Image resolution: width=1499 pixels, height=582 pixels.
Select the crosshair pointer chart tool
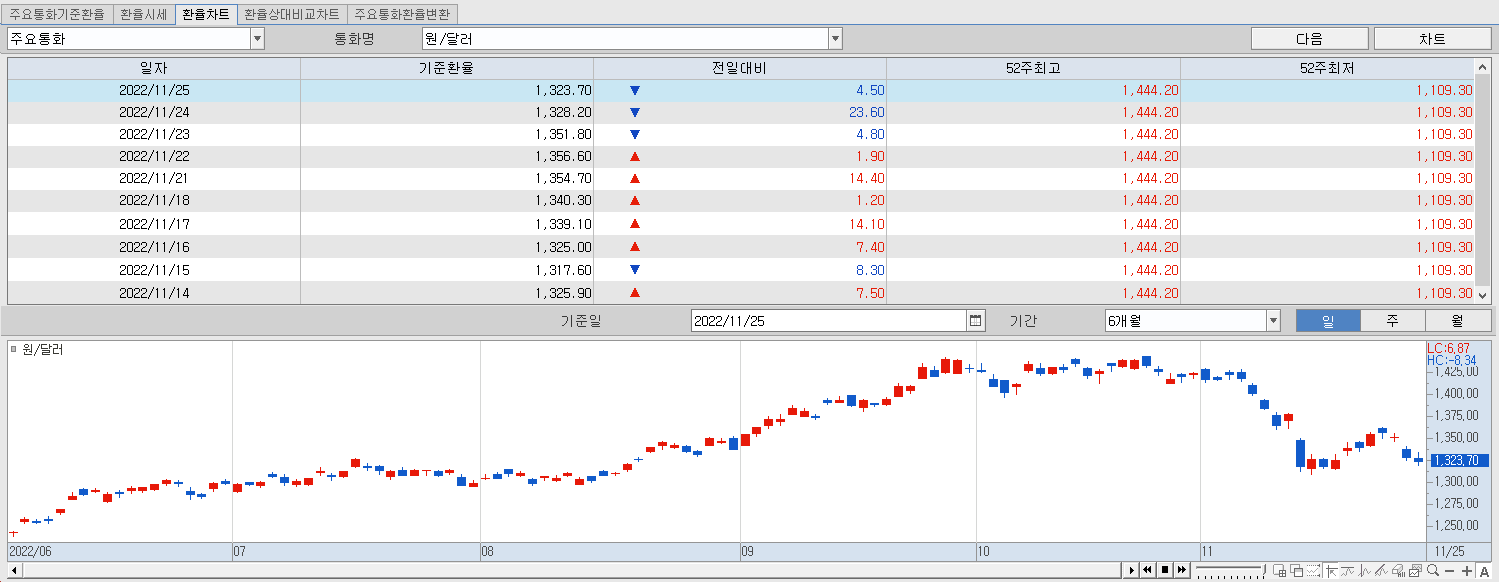(1330, 570)
